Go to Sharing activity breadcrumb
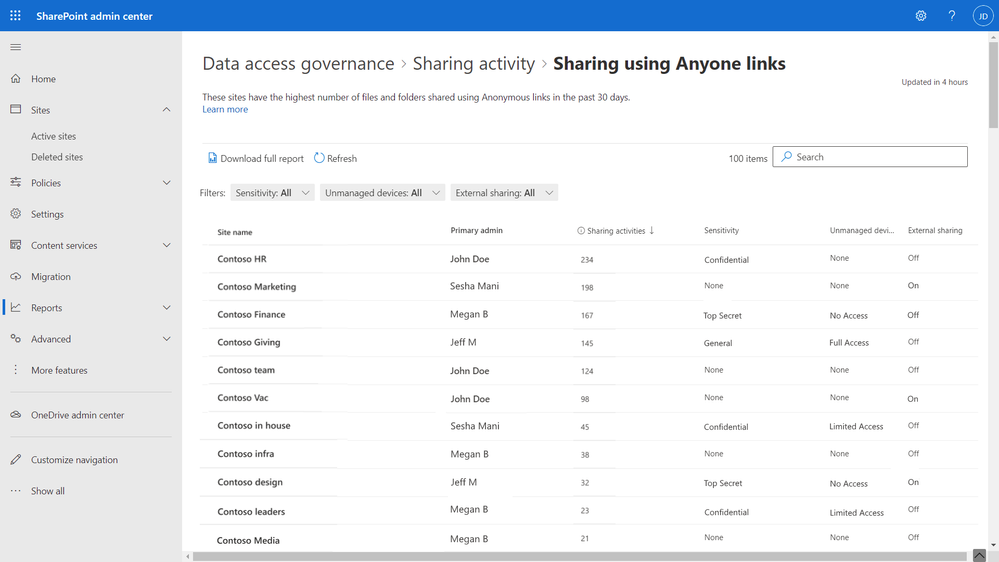The image size is (999, 562). (474, 64)
